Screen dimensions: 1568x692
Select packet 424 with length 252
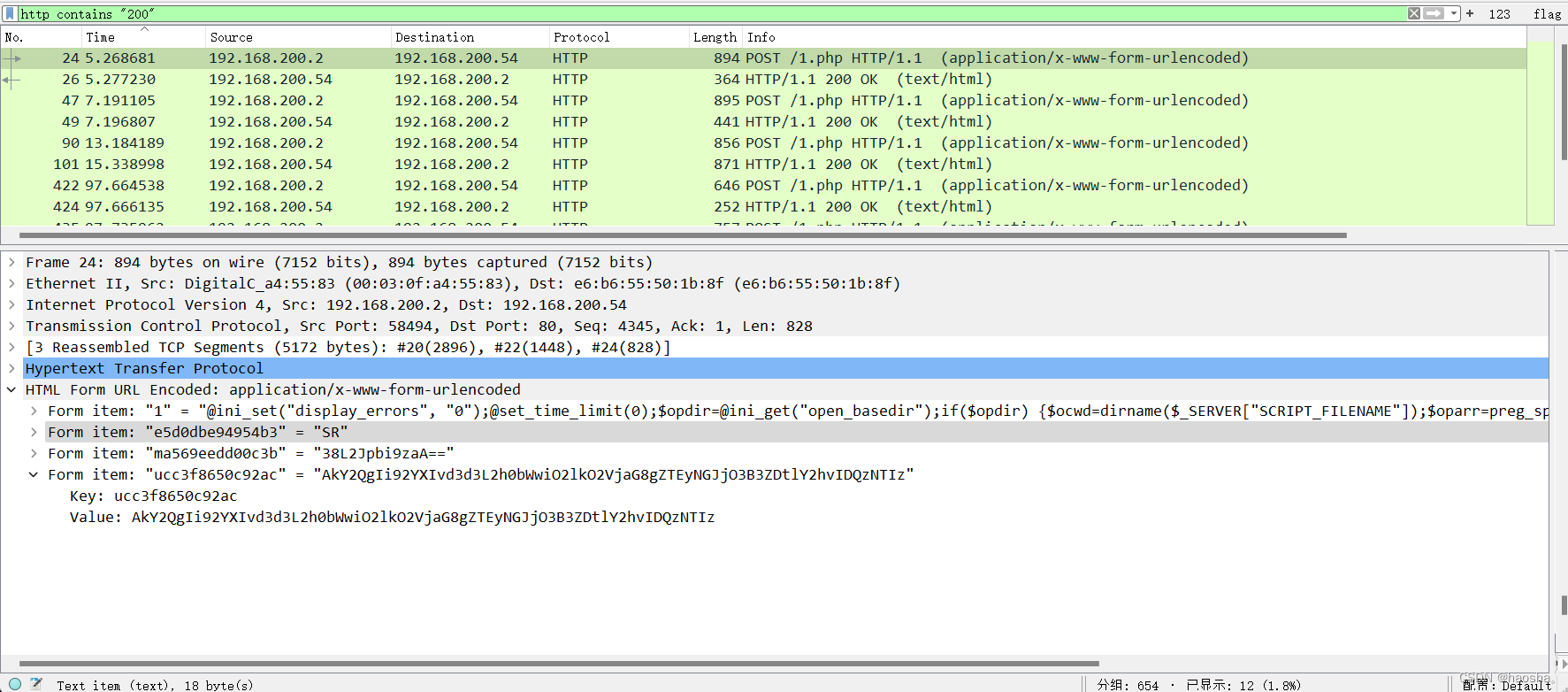pyautogui.click(x=764, y=207)
